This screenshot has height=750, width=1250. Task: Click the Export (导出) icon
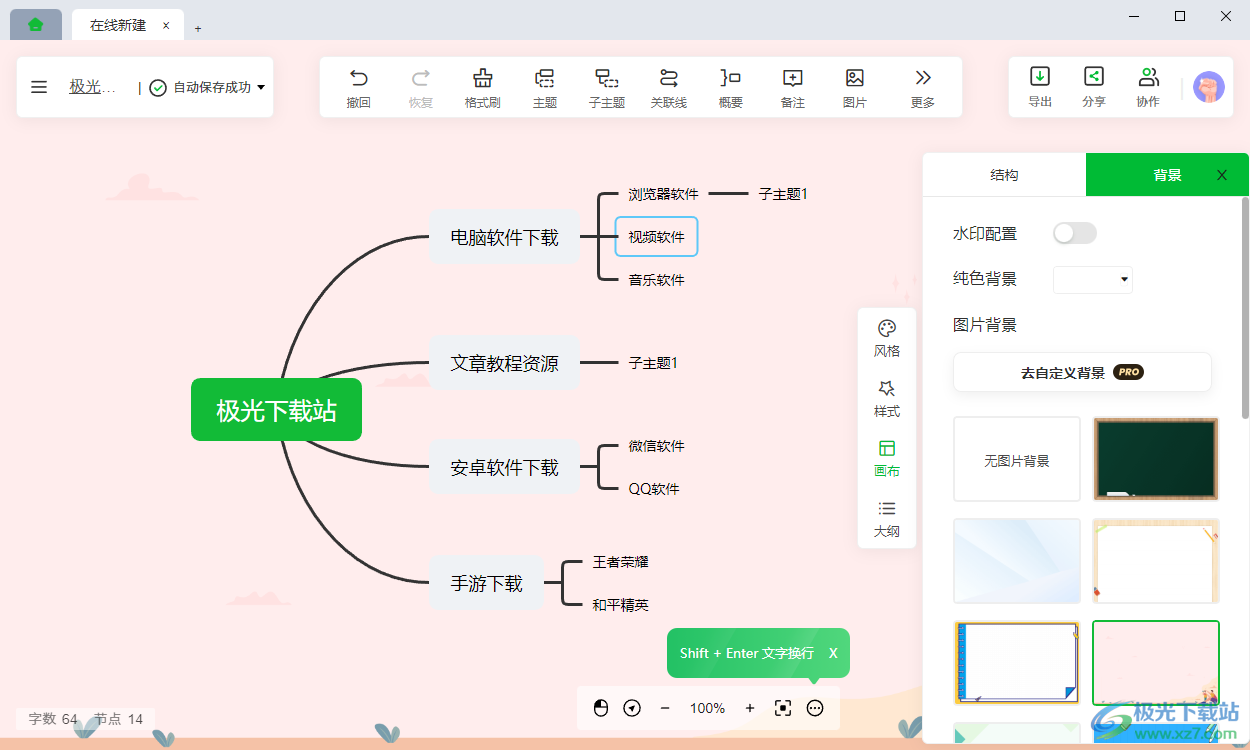tap(1040, 76)
